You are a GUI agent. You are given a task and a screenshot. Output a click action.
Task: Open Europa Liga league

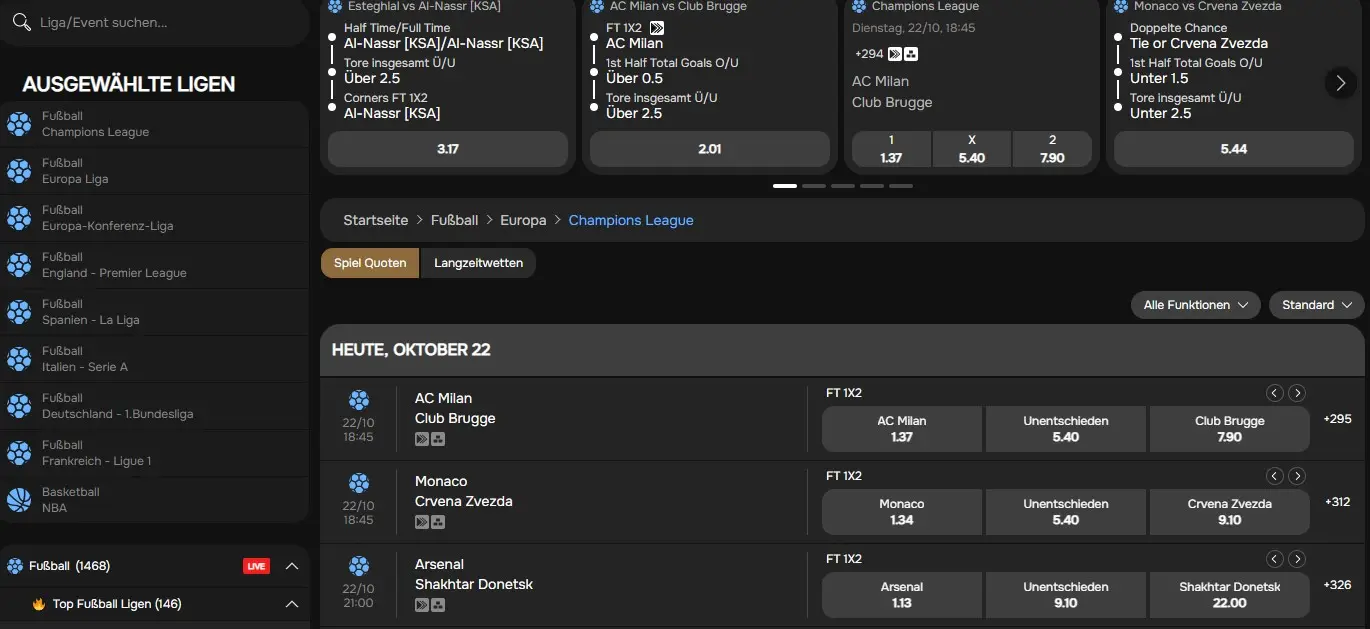pyautogui.click(x=154, y=171)
